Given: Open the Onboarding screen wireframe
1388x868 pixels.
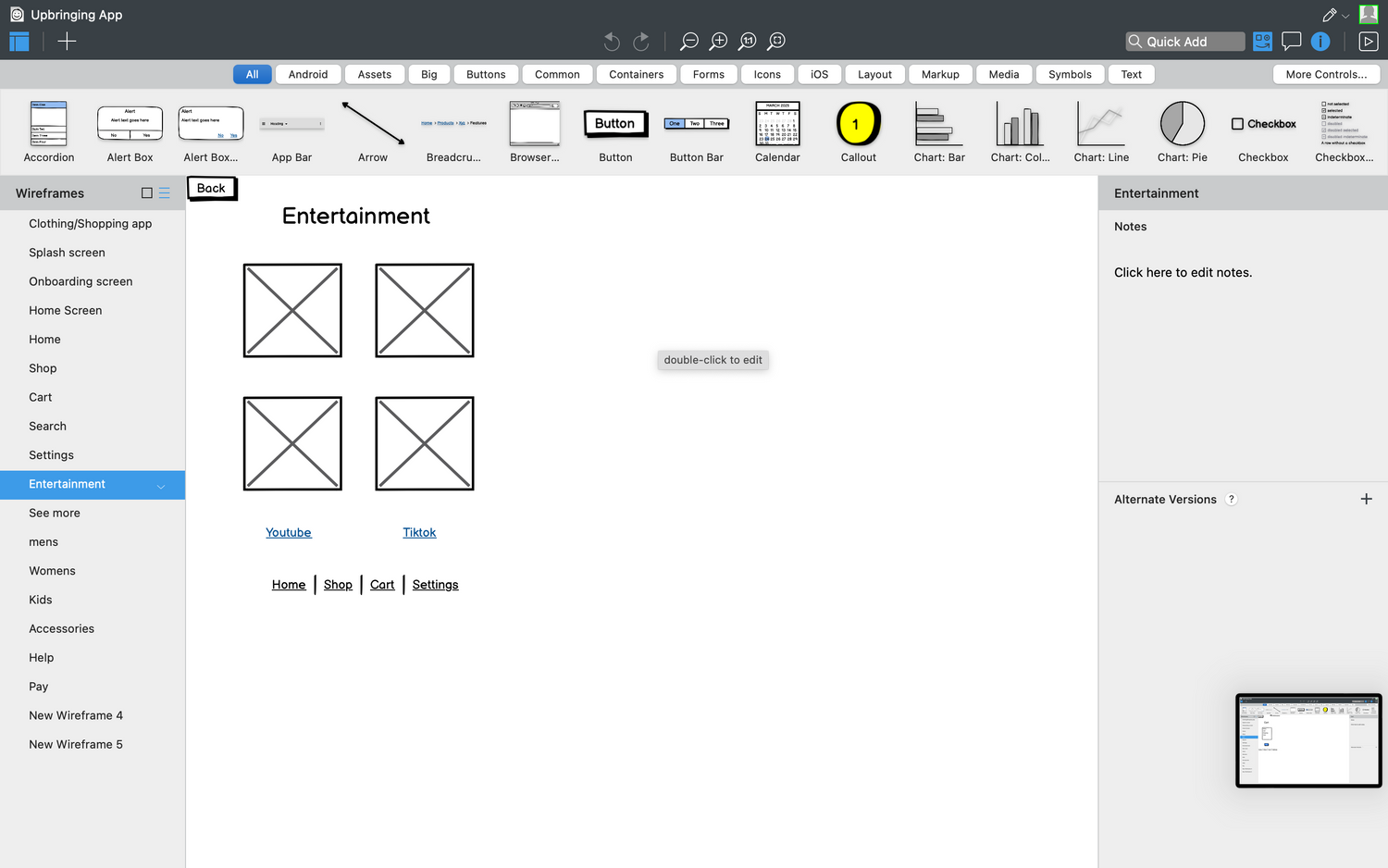Looking at the screenshot, I should [x=93, y=281].
